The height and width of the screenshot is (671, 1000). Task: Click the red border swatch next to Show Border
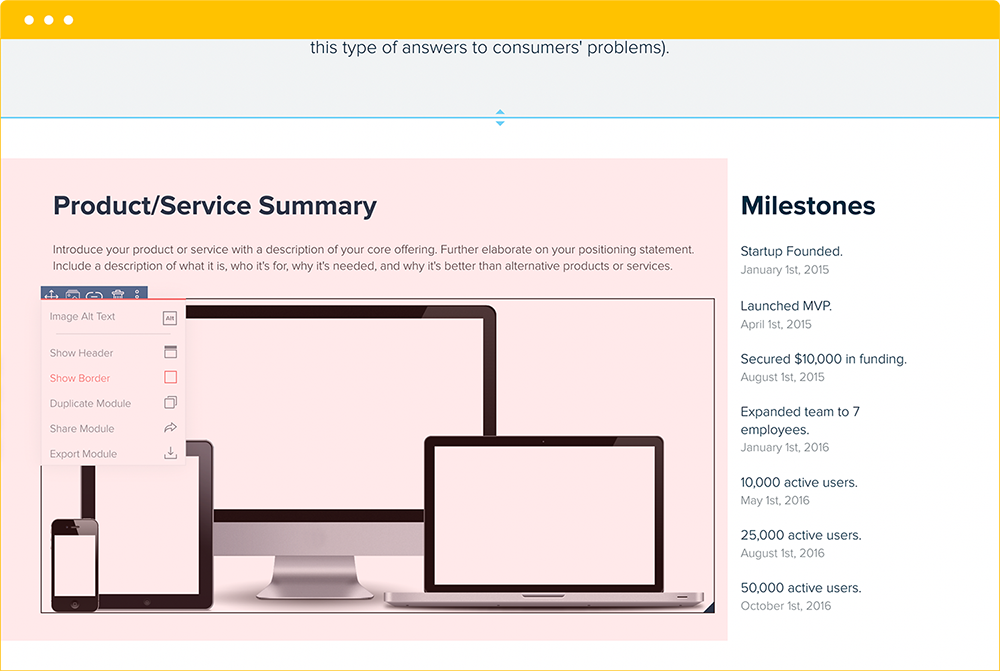(170, 377)
